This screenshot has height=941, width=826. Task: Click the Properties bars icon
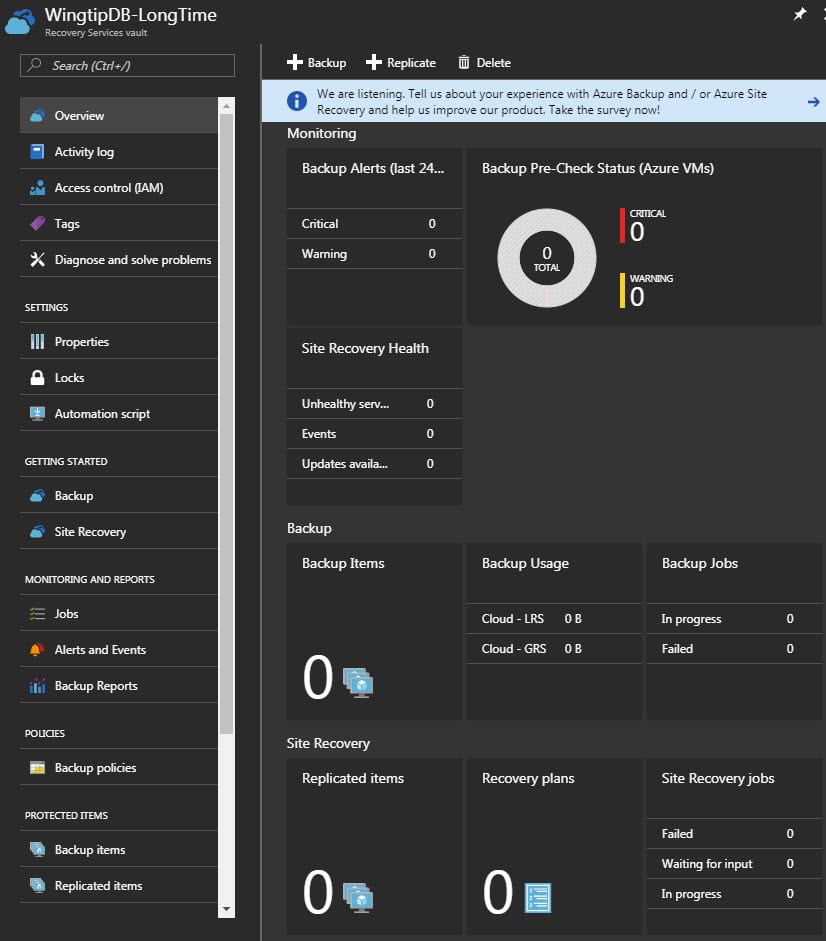[x=37, y=341]
